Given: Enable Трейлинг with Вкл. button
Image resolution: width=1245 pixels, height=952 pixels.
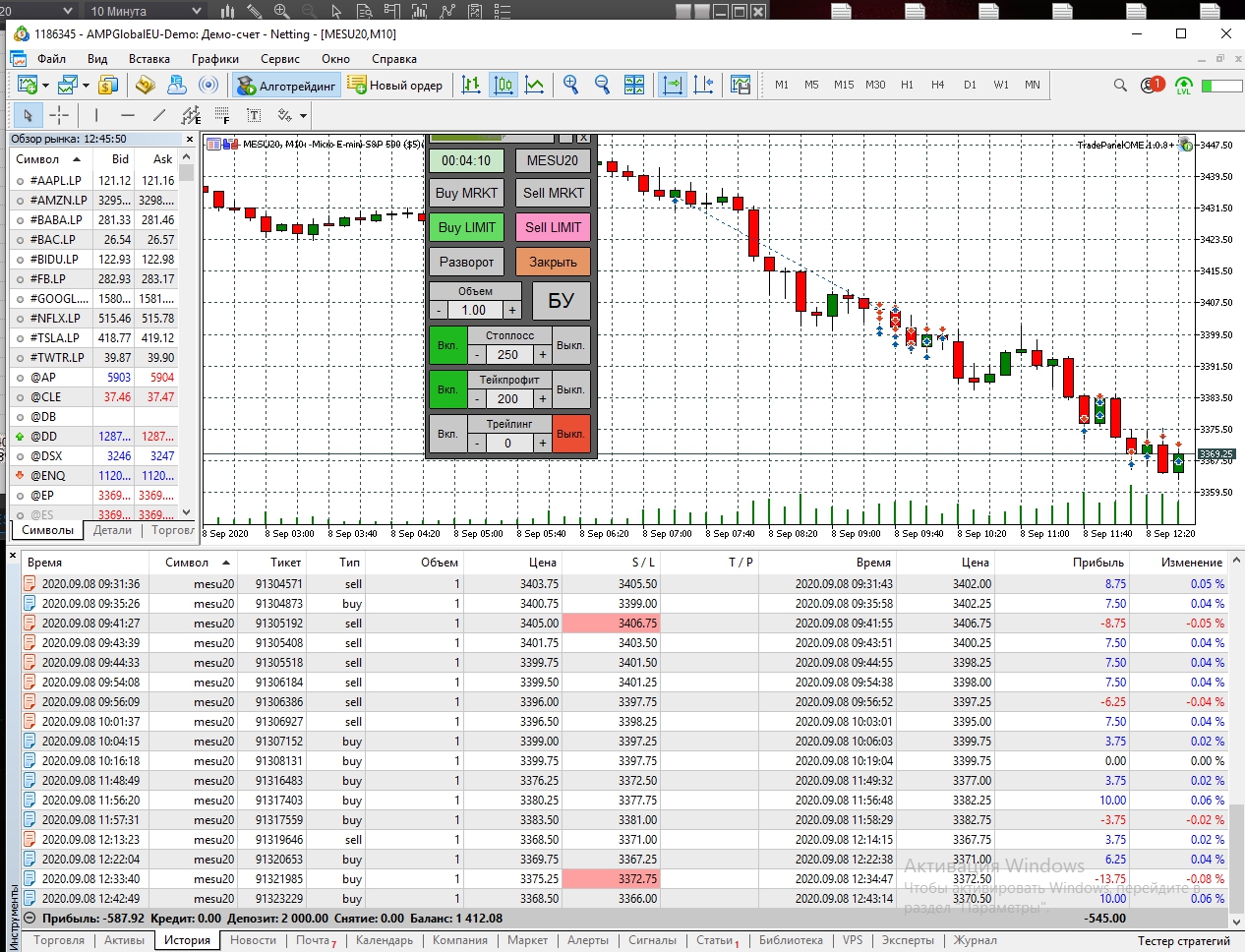Looking at the screenshot, I should [447, 434].
